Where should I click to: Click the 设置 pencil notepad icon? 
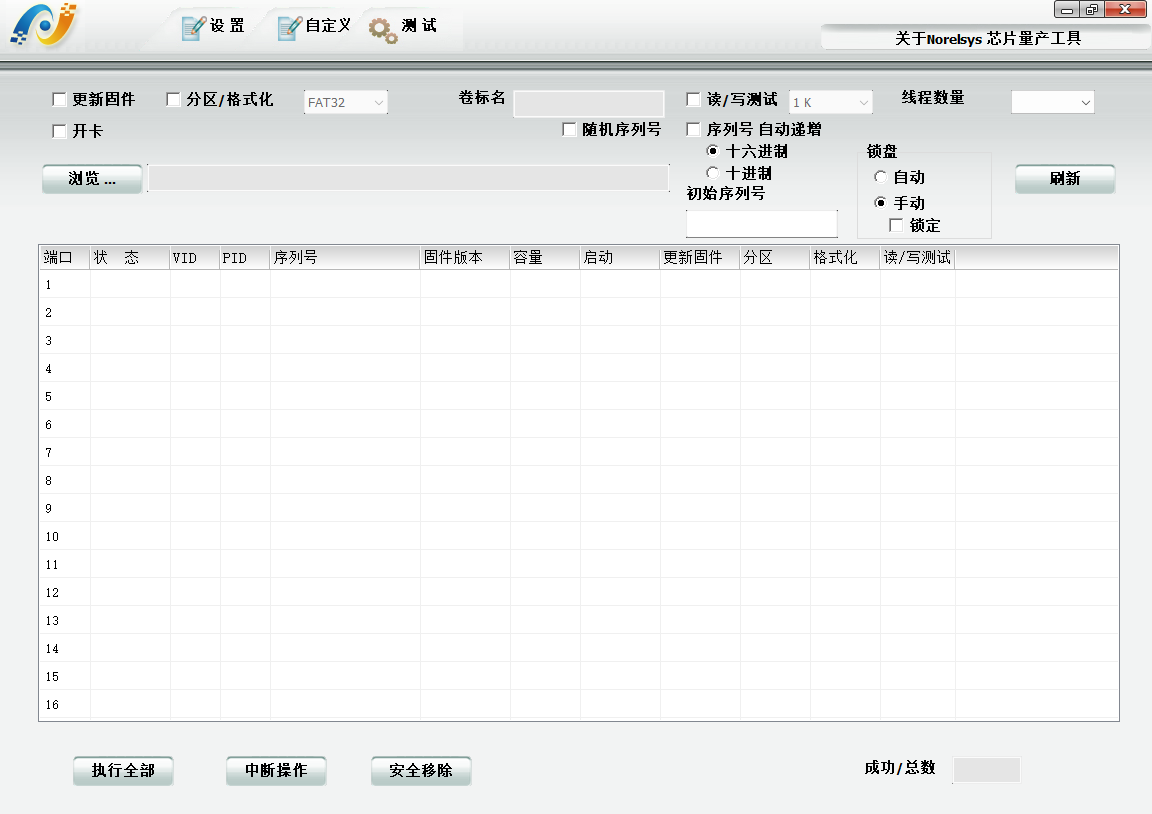tap(193, 27)
